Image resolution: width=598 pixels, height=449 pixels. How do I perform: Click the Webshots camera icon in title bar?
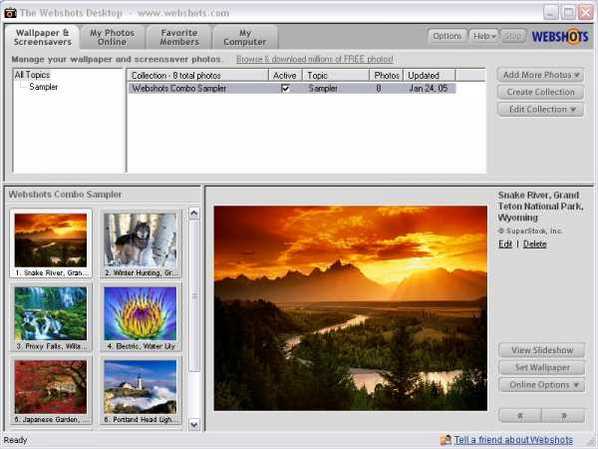(10, 13)
